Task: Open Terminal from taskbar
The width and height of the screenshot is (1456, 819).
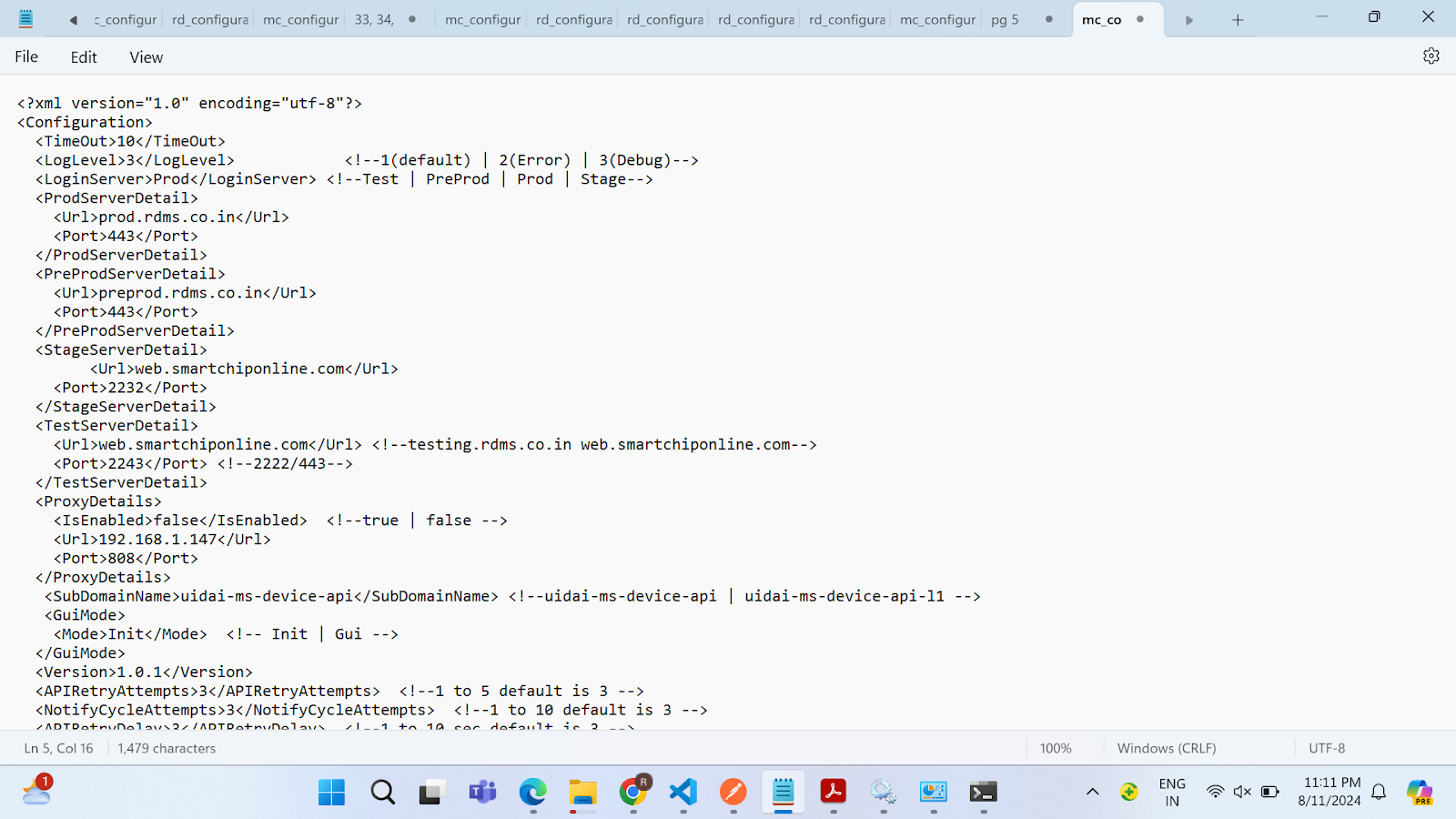Action: (x=984, y=793)
